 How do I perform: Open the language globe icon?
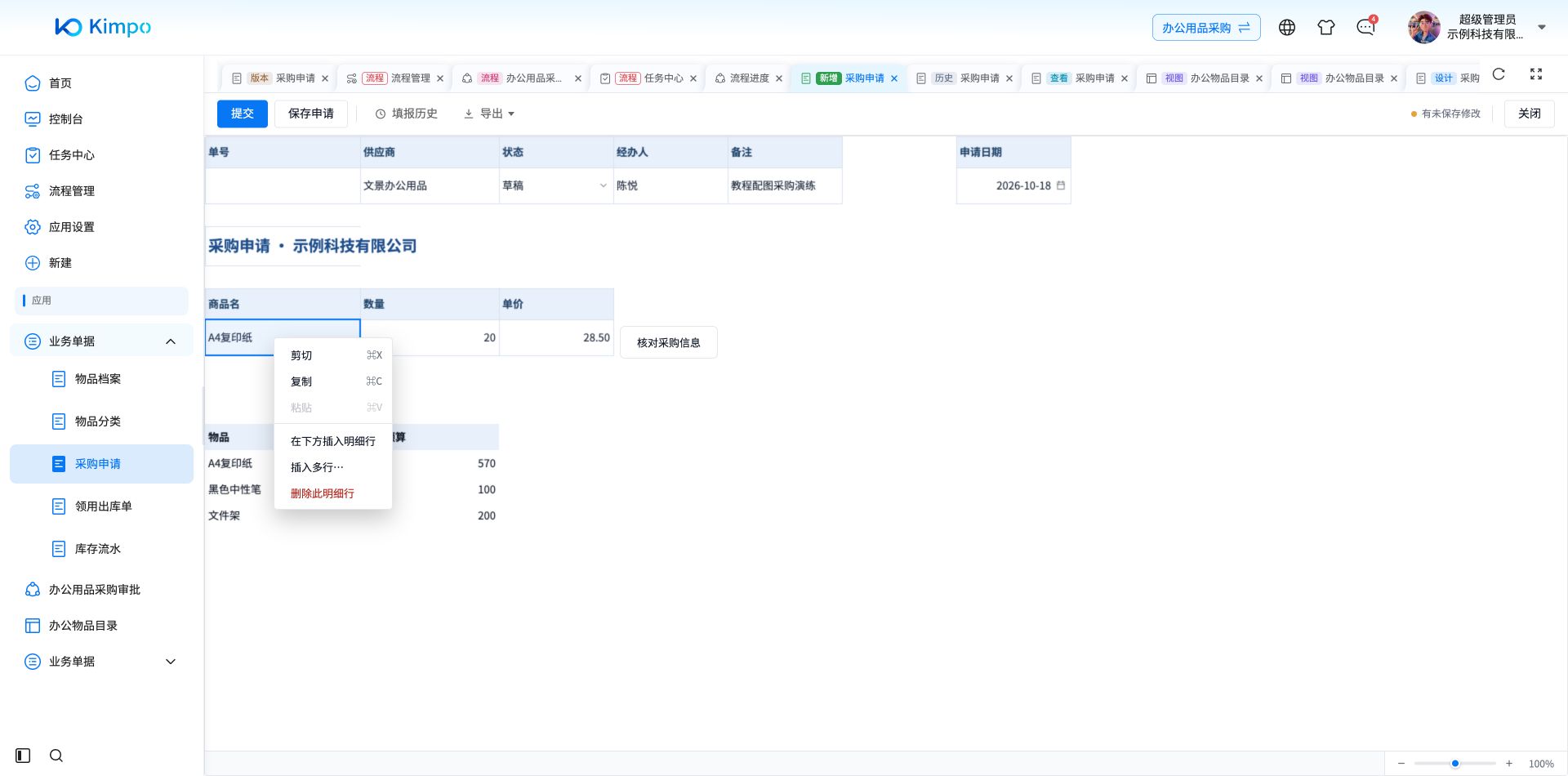(1287, 28)
